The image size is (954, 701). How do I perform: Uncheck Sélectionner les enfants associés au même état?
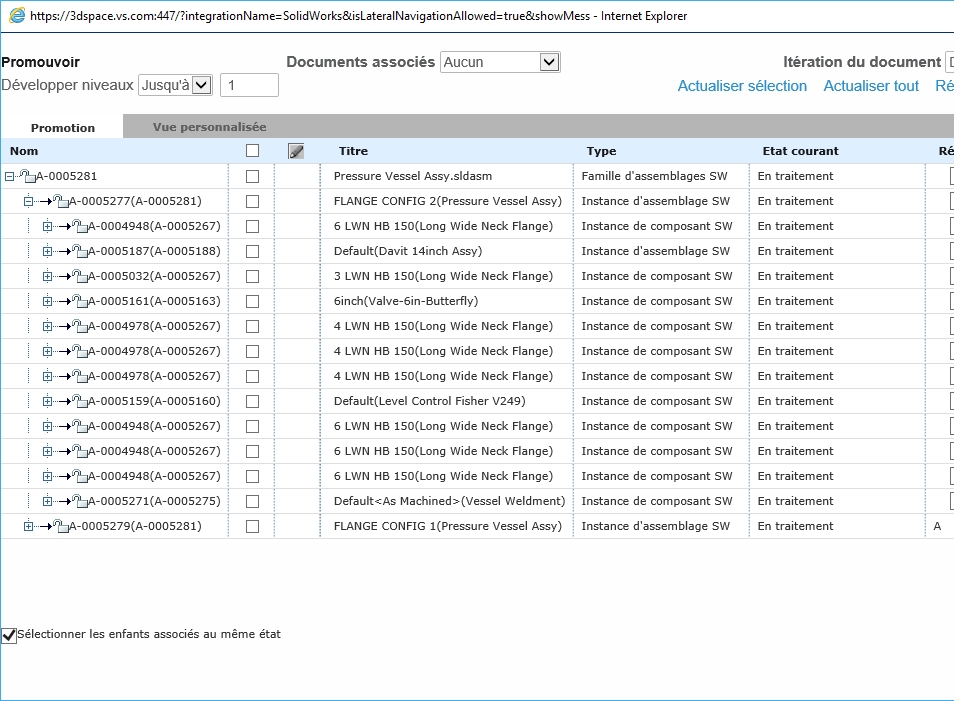(9, 636)
